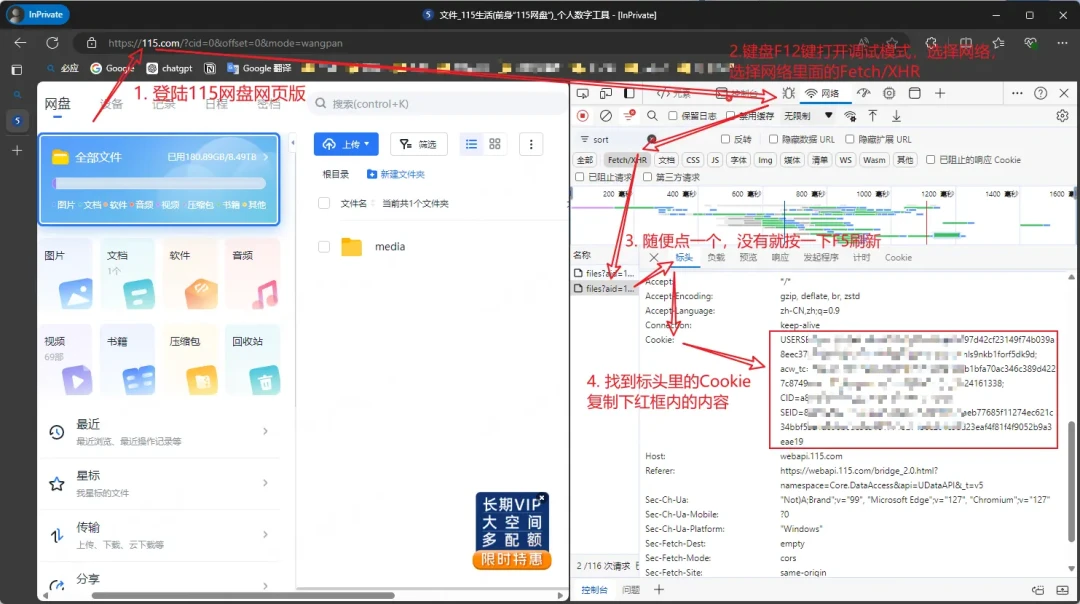The height and width of the screenshot is (604, 1080).
Task: Open the vertical three-dot more menu
Action: 530,144
